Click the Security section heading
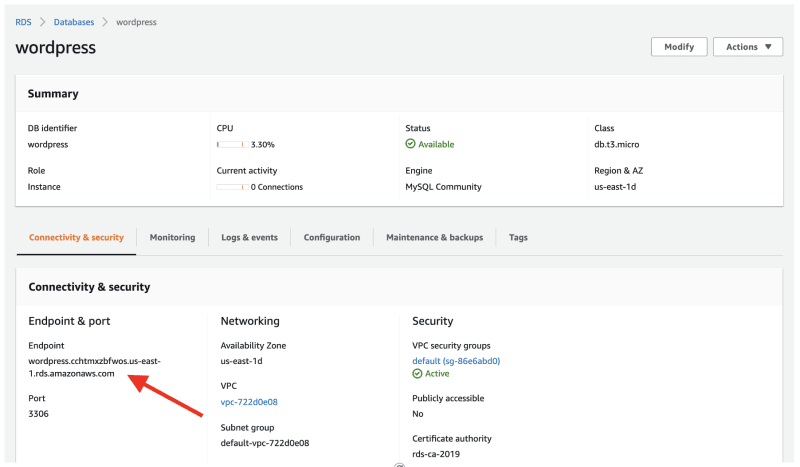The image size is (800, 467). [x=433, y=321]
